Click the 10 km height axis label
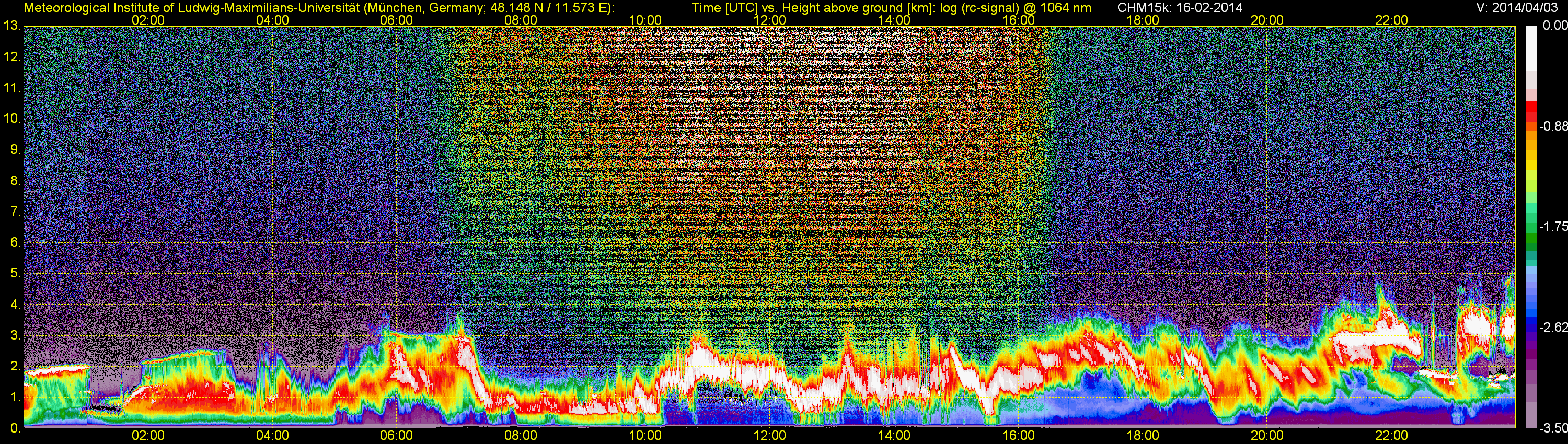 coord(11,119)
